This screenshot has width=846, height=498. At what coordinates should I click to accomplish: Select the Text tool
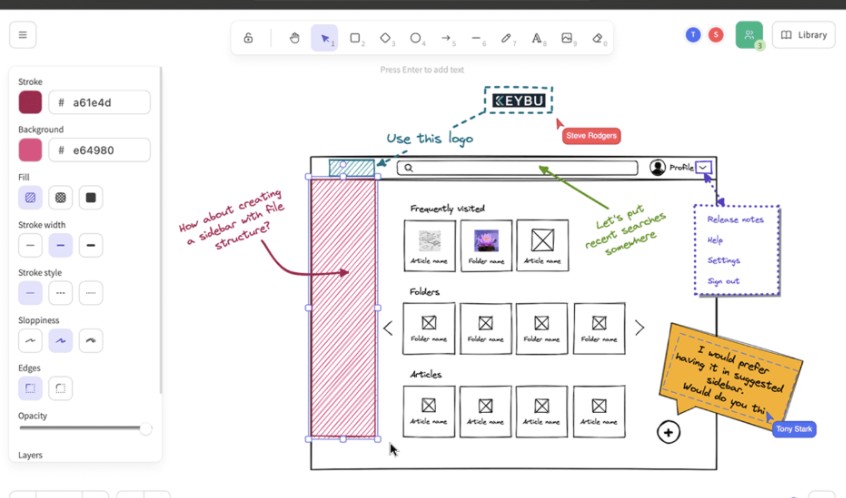pos(537,38)
